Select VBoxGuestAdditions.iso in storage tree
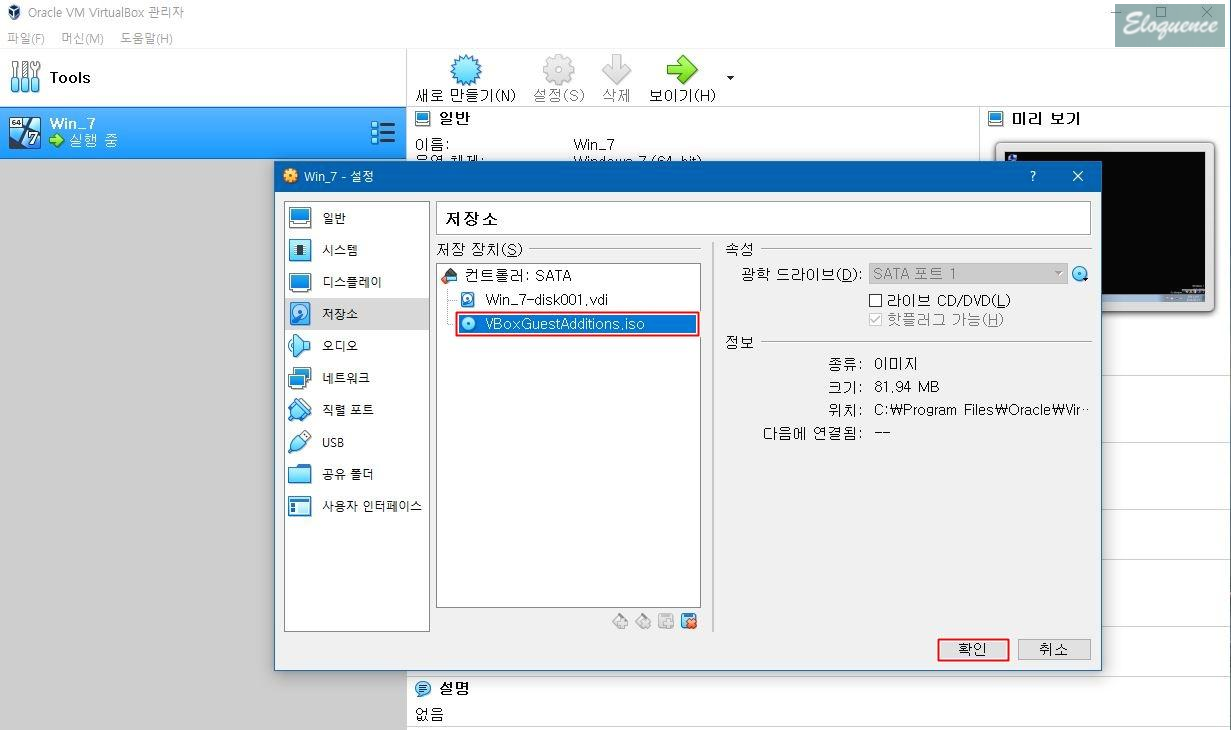The image size is (1231, 730). [577, 324]
